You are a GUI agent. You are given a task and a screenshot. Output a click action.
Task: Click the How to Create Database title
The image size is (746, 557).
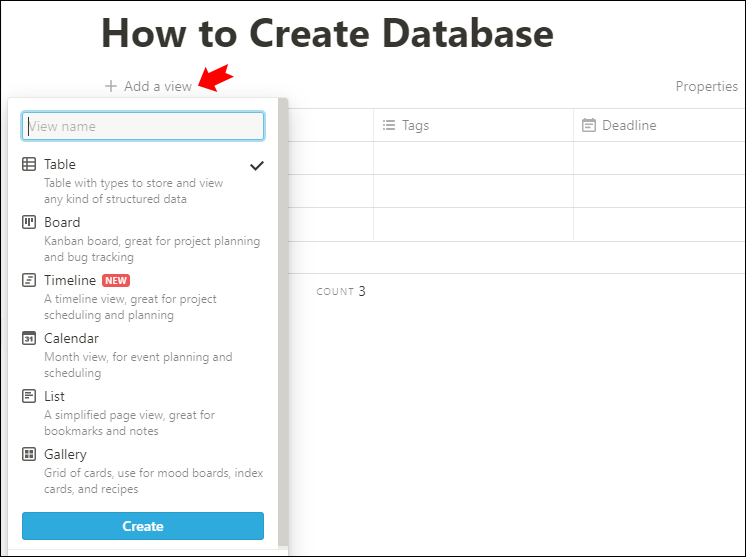coord(327,33)
